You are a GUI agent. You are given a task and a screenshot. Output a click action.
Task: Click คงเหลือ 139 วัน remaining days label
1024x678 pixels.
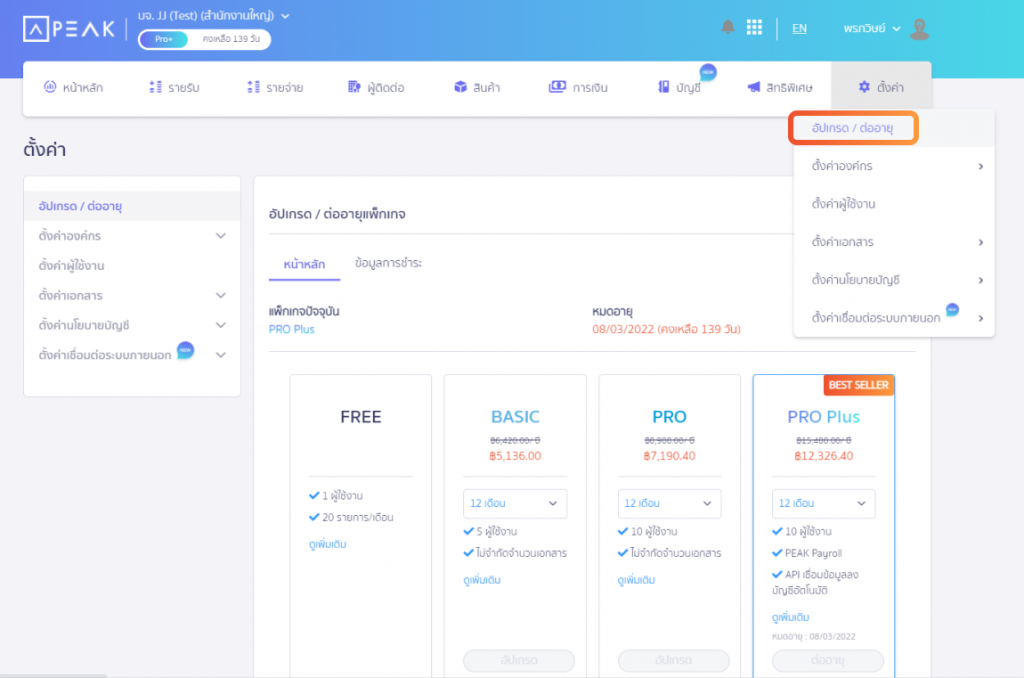point(231,39)
